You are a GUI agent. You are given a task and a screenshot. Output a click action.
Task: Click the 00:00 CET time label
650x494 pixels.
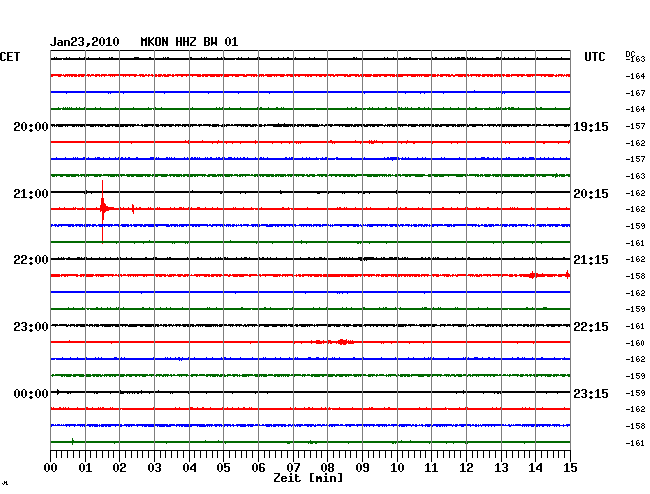pyautogui.click(x=31, y=394)
